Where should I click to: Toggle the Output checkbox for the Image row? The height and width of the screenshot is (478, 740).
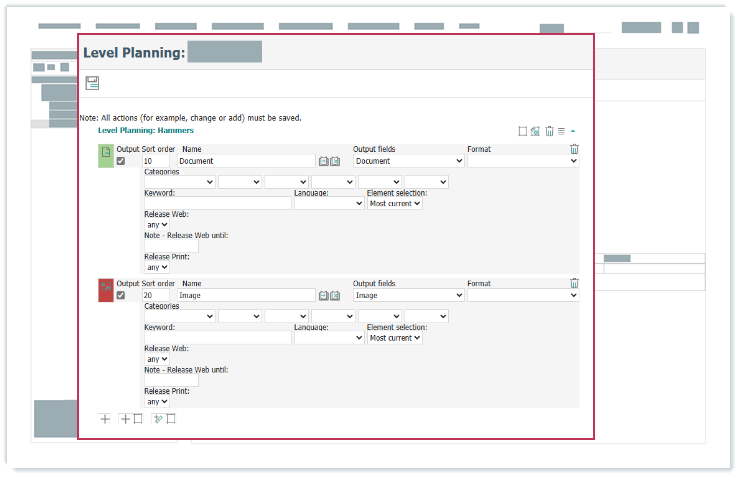point(121,296)
